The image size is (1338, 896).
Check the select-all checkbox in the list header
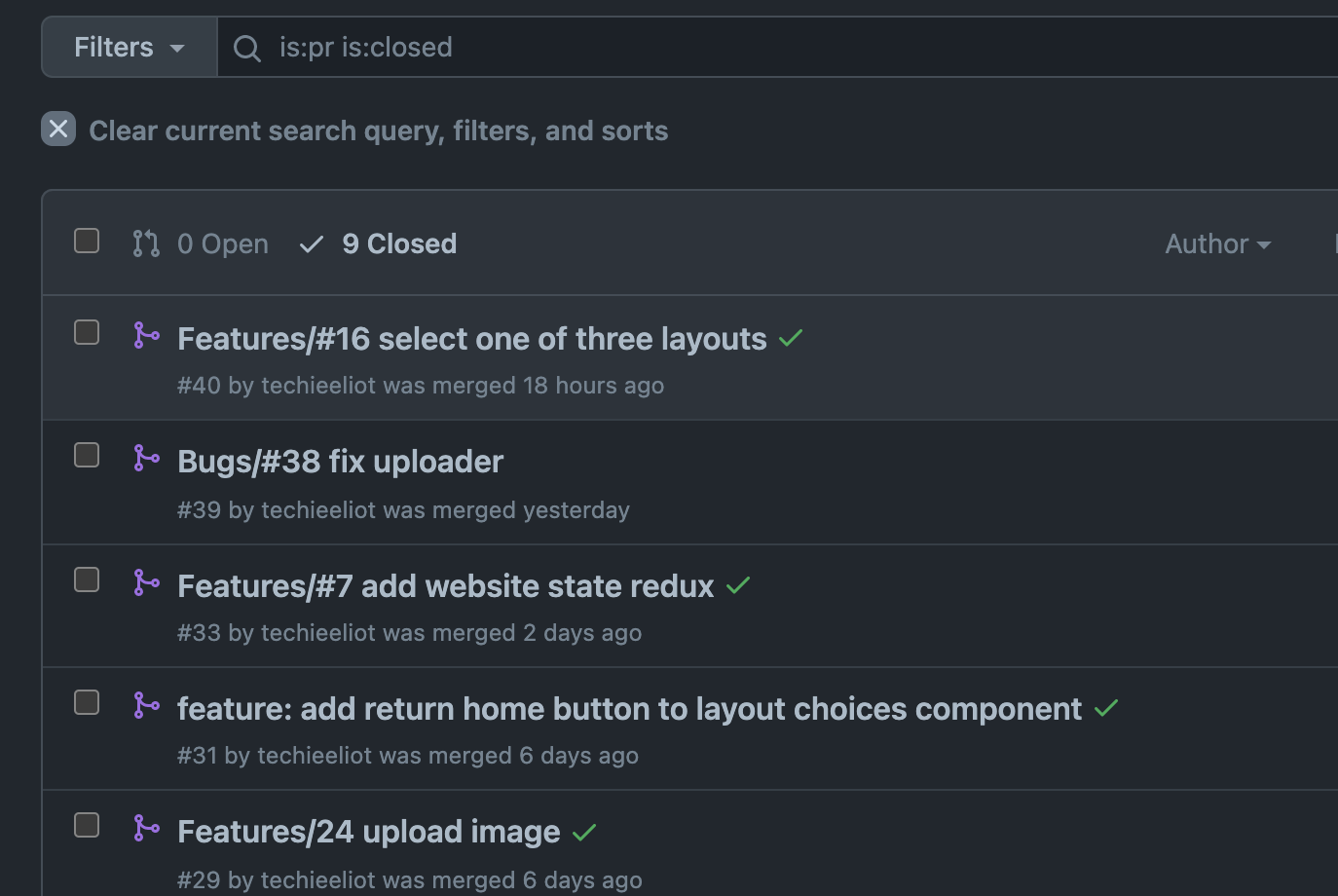coord(86,241)
